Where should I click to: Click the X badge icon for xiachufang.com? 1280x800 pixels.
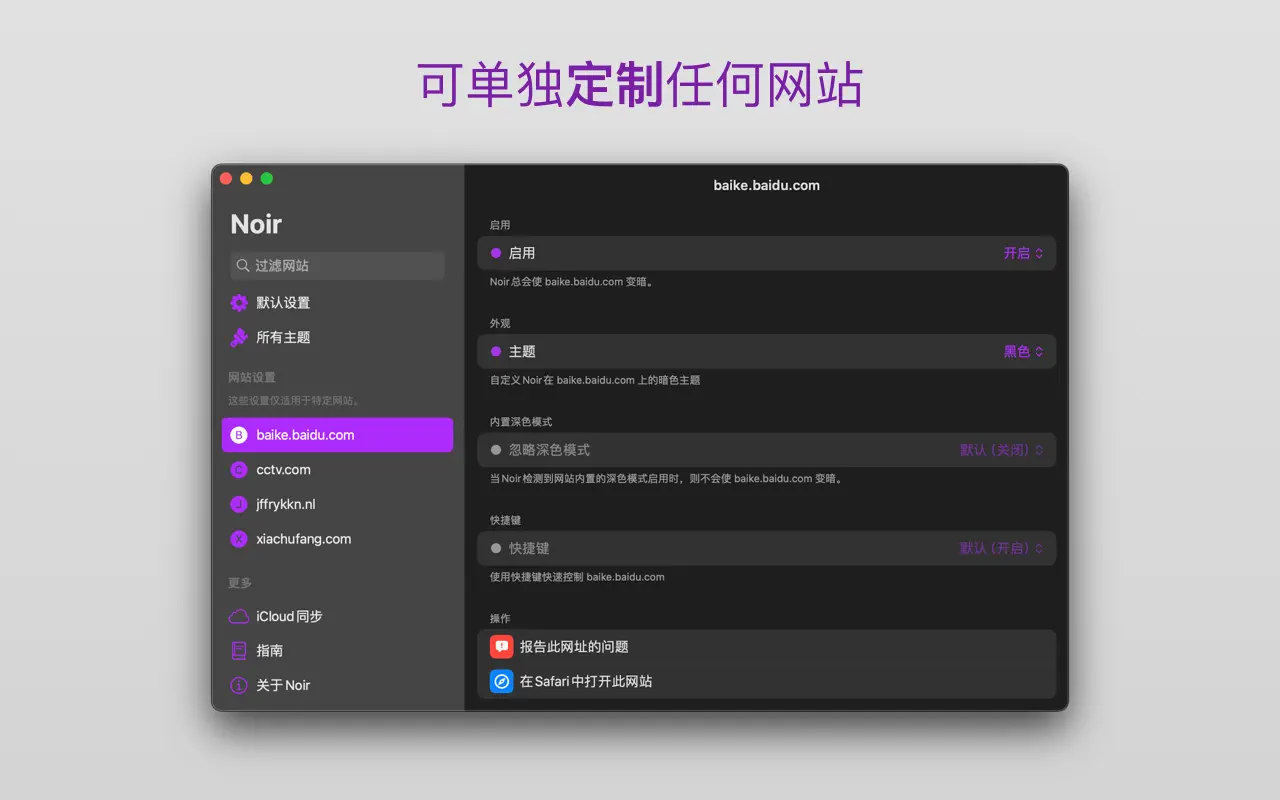[239, 539]
